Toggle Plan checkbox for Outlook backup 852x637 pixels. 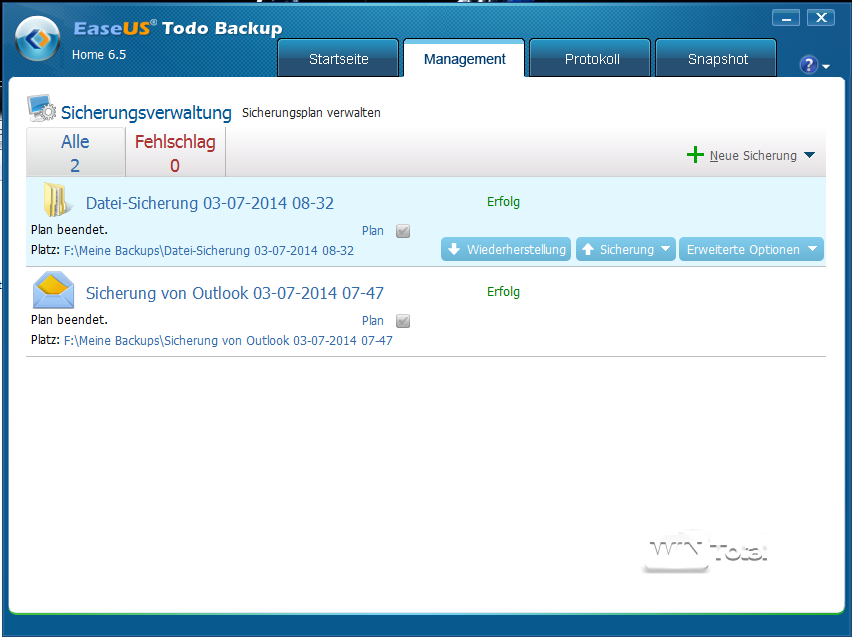[403, 321]
